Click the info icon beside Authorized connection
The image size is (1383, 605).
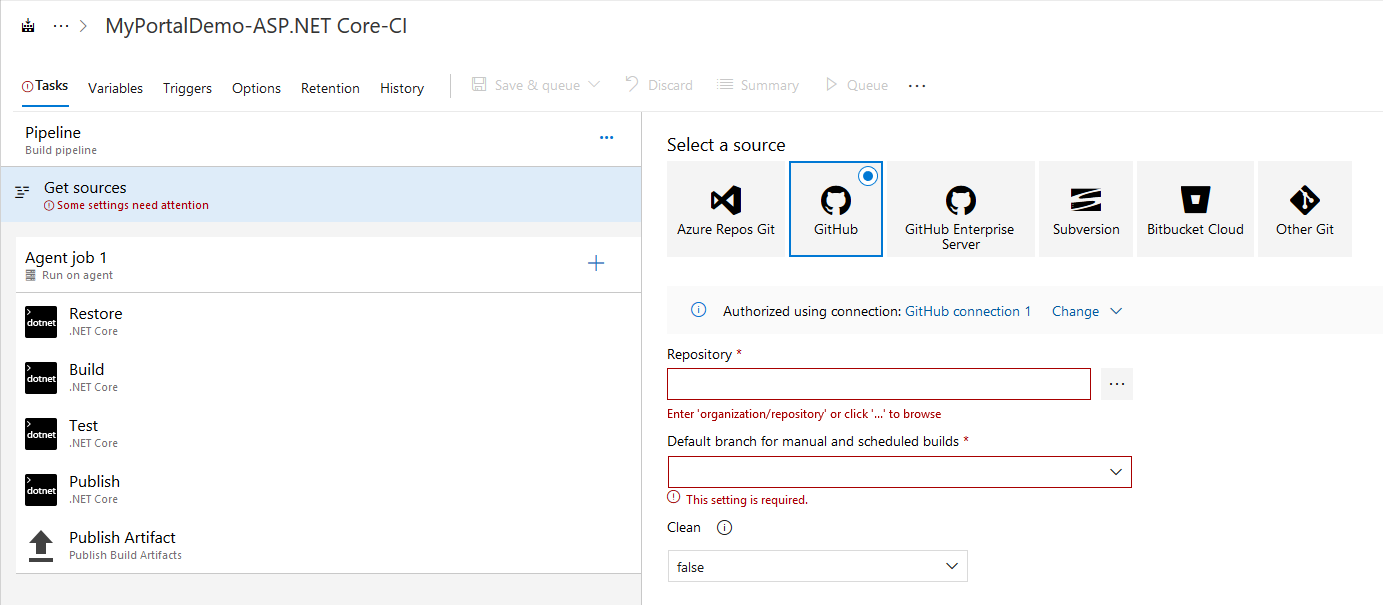pos(699,310)
